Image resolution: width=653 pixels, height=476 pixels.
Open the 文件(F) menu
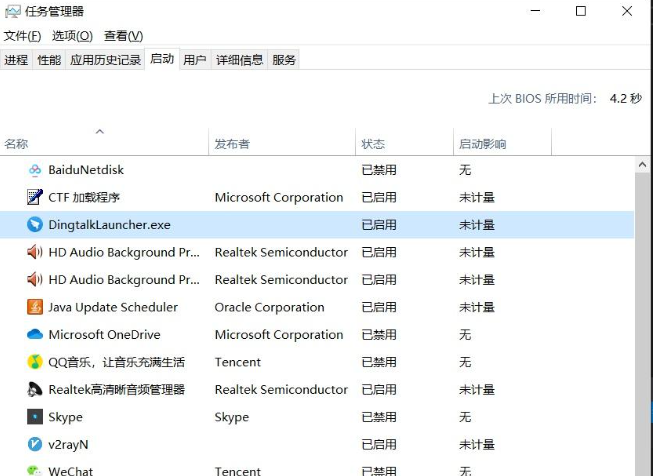(x=22, y=36)
